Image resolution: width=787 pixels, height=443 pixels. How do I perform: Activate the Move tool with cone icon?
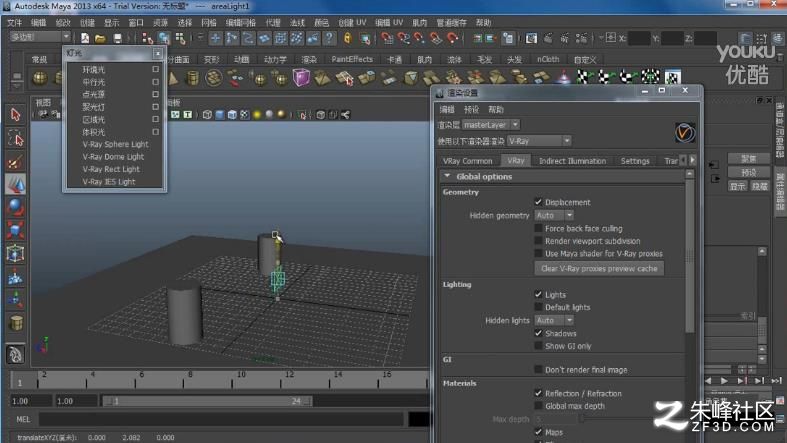[16, 184]
